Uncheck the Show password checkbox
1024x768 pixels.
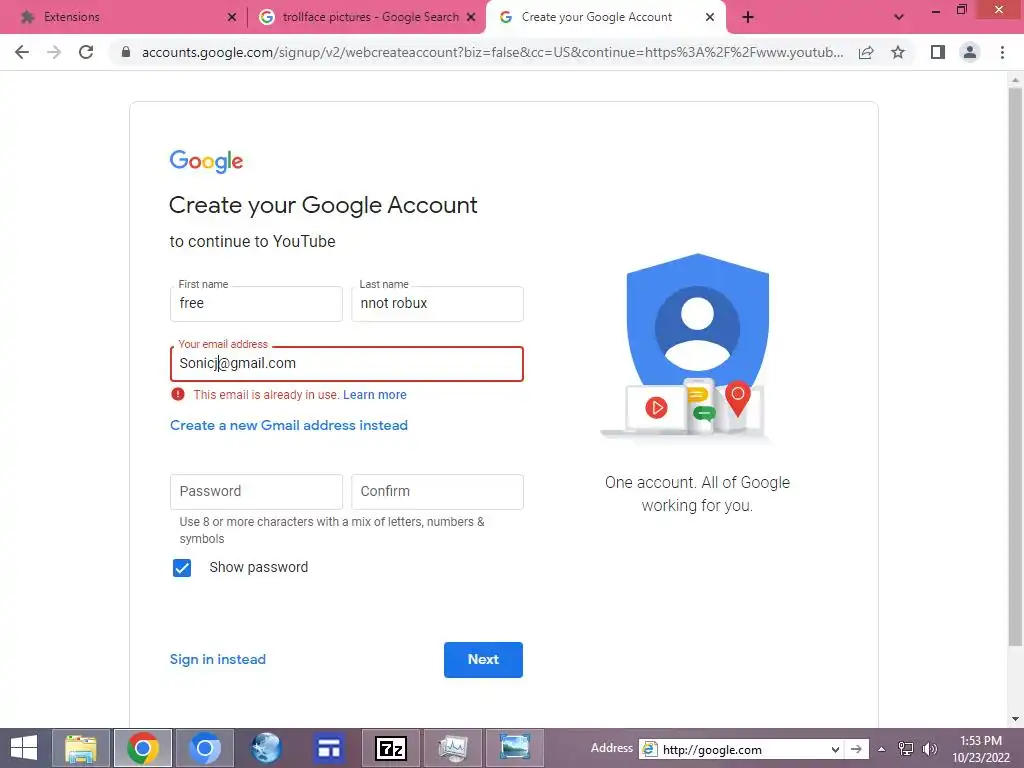182,568
